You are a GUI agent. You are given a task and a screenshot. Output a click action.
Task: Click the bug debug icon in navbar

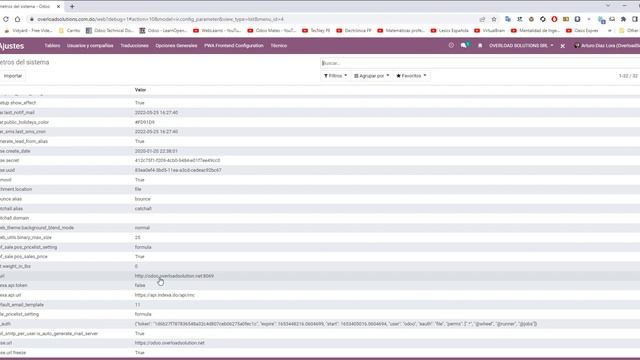coord(480,46)
